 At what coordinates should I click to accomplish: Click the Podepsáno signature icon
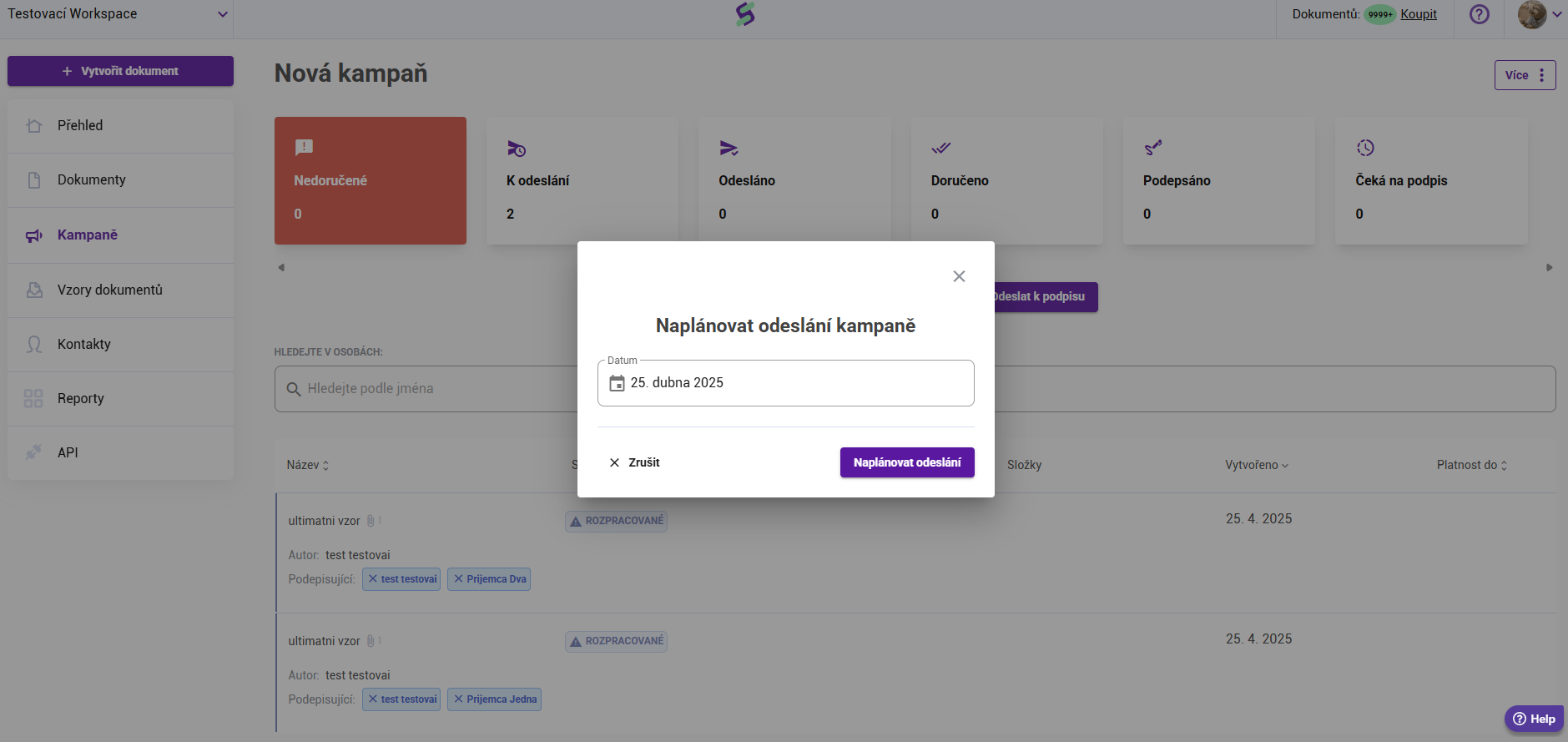(x=1152, y=148)
